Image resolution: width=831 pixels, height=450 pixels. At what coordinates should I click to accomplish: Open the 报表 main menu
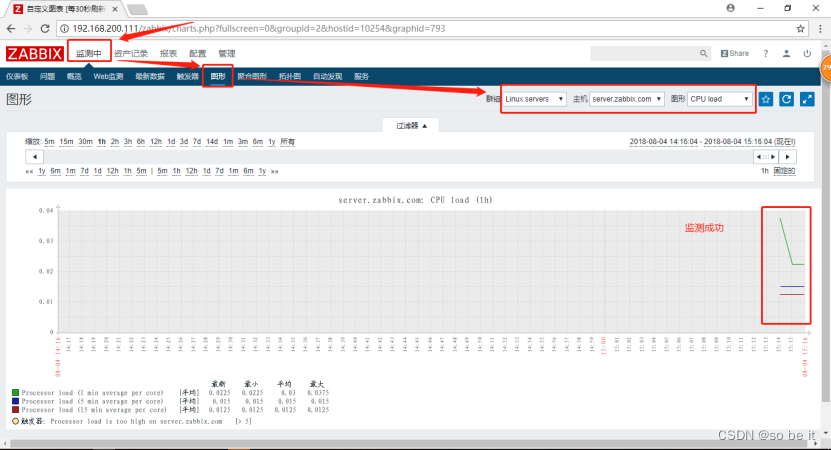169,54
